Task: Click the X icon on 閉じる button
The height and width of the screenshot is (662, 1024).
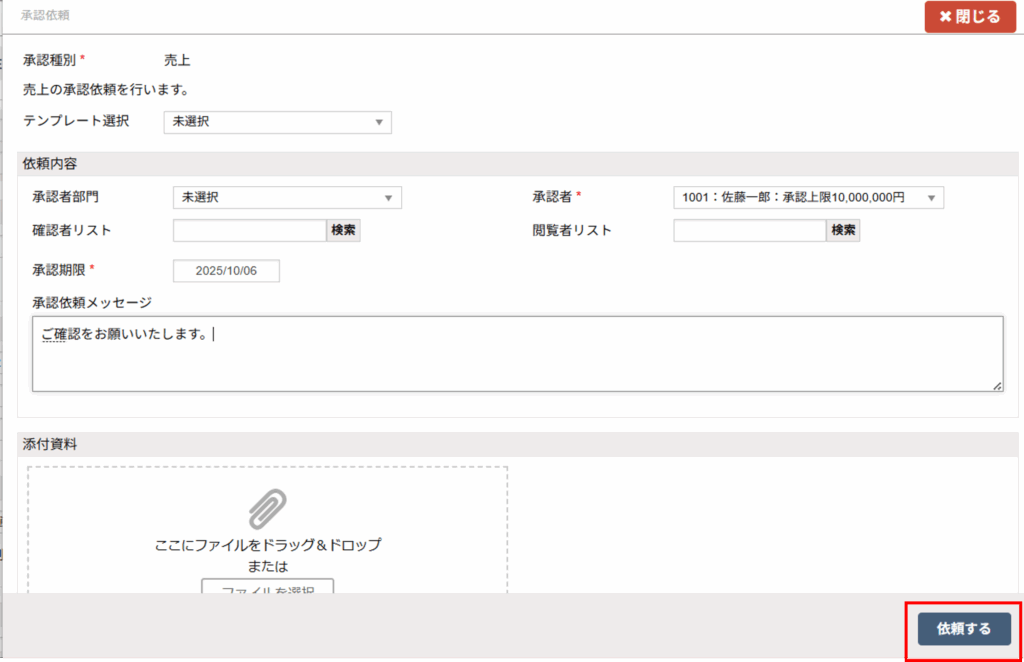Action: tap(945, 17)
